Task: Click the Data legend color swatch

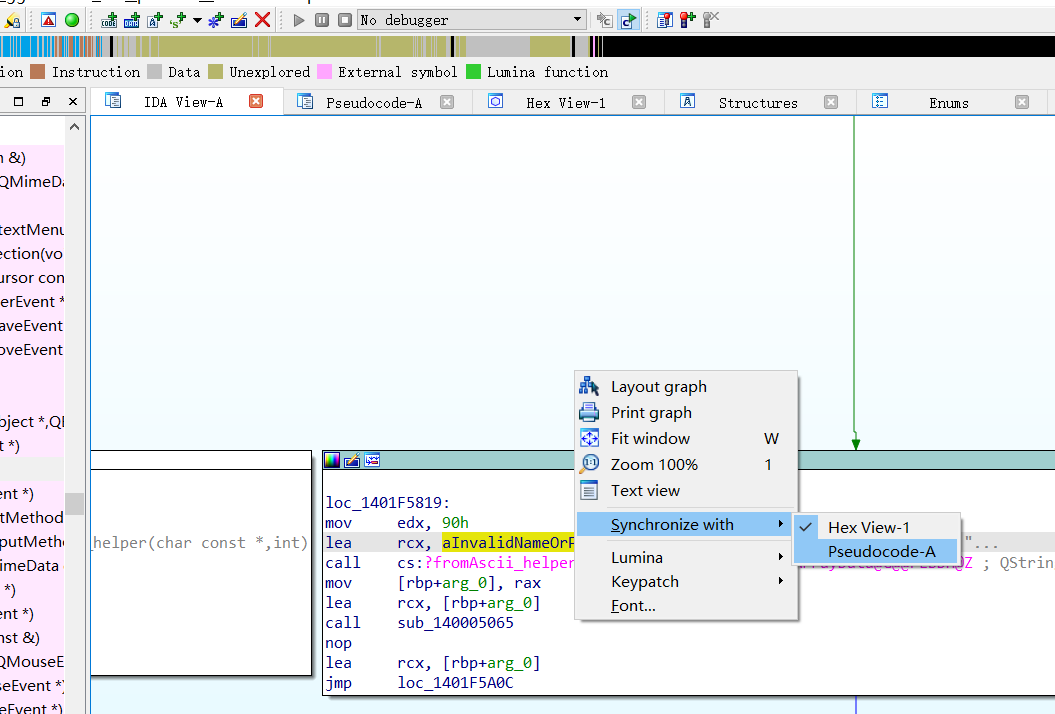Action: click(154, 71)
